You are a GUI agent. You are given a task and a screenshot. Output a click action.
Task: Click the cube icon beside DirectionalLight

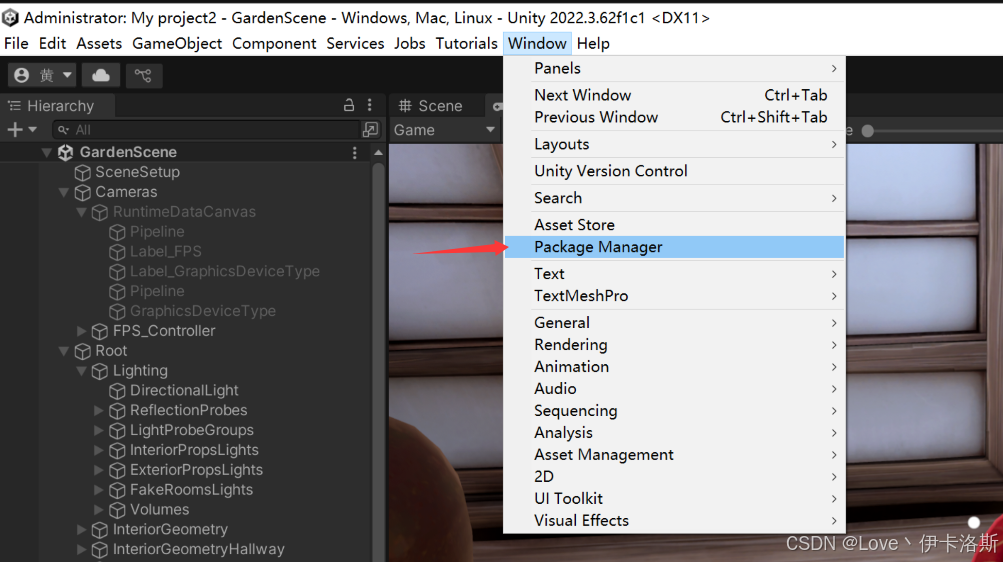pyautogui.click(x=117, y=390)
